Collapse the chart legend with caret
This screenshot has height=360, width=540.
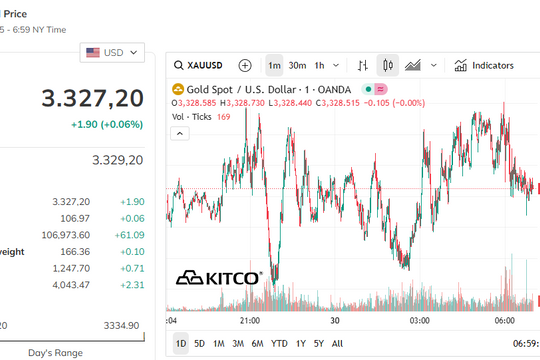(x=180, y=133)
